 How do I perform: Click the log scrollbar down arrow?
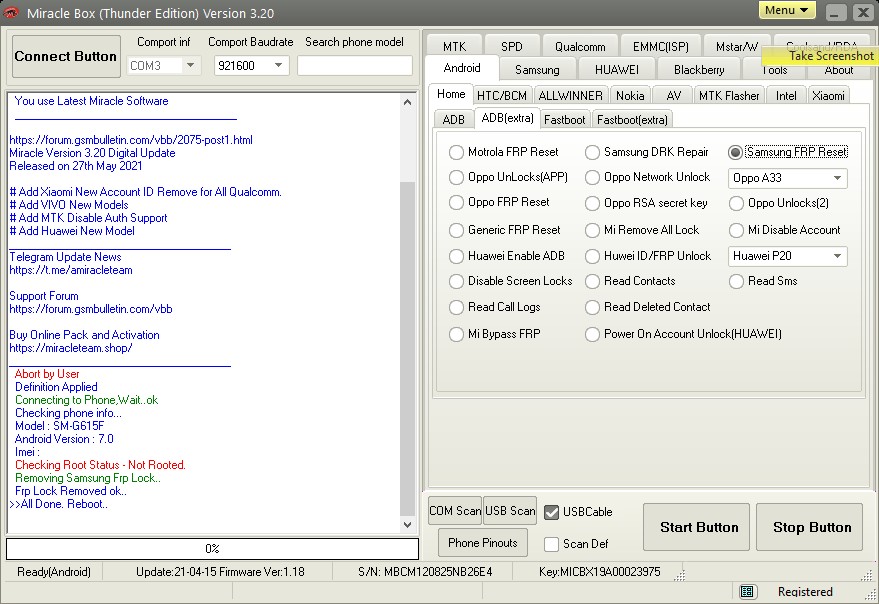(x=408, y=523)
